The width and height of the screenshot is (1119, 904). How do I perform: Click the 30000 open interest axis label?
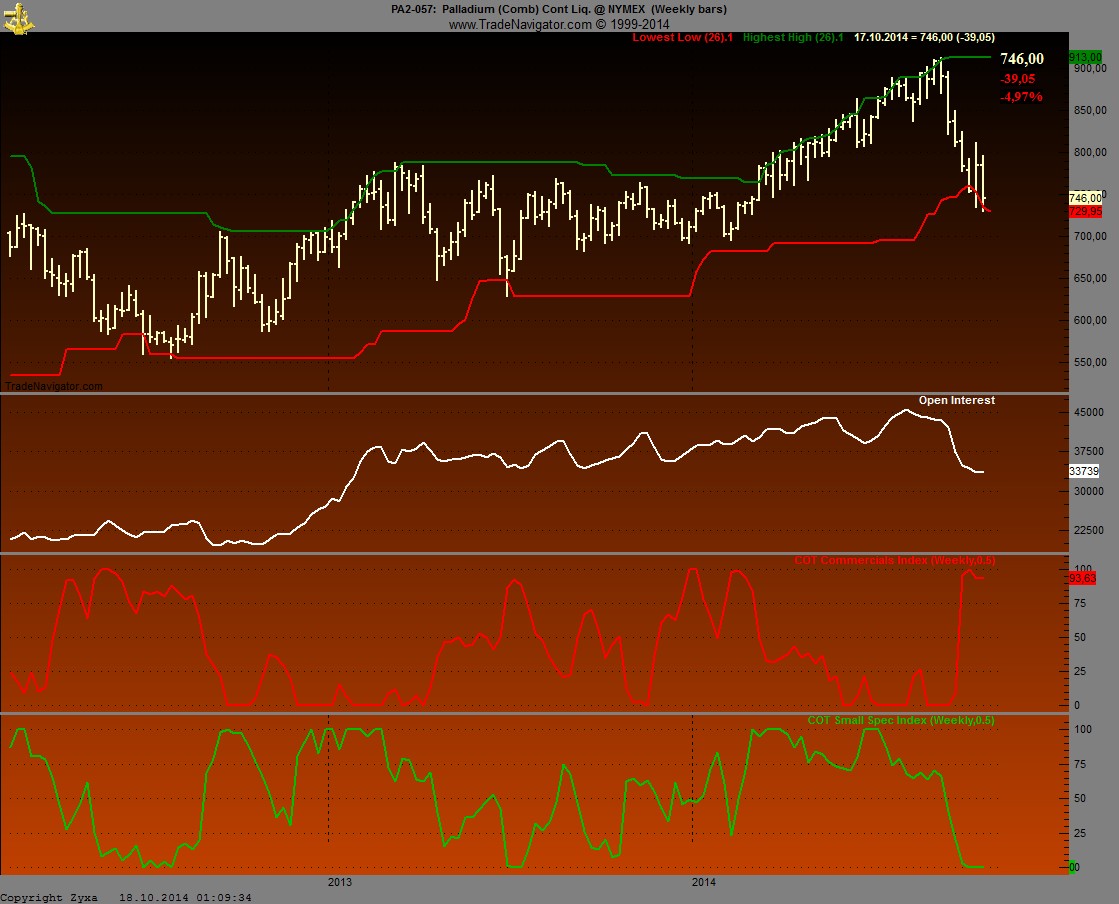1089,491
